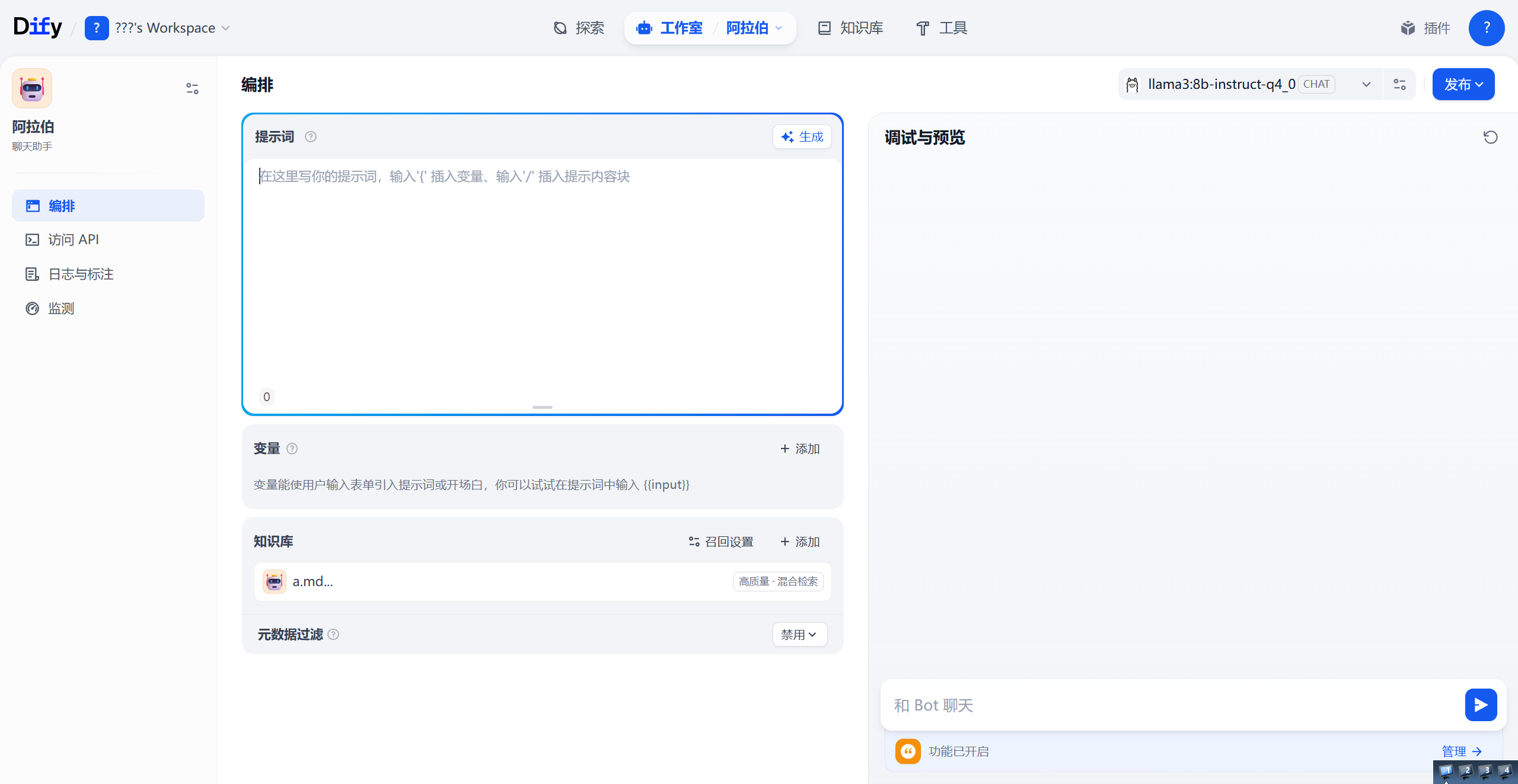This screenshot has height=784, width=1518.
Task: Click the 元数据过滤 help icon
Action: click(x=333, y=635)
